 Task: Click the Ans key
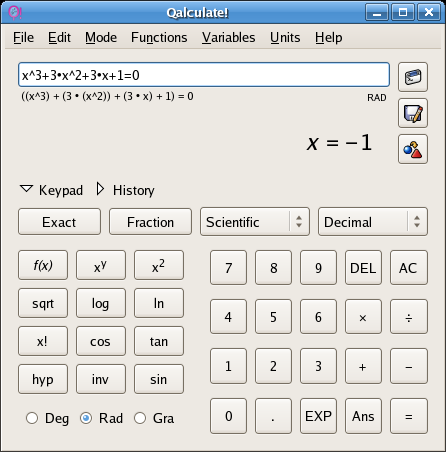[363, 416]
